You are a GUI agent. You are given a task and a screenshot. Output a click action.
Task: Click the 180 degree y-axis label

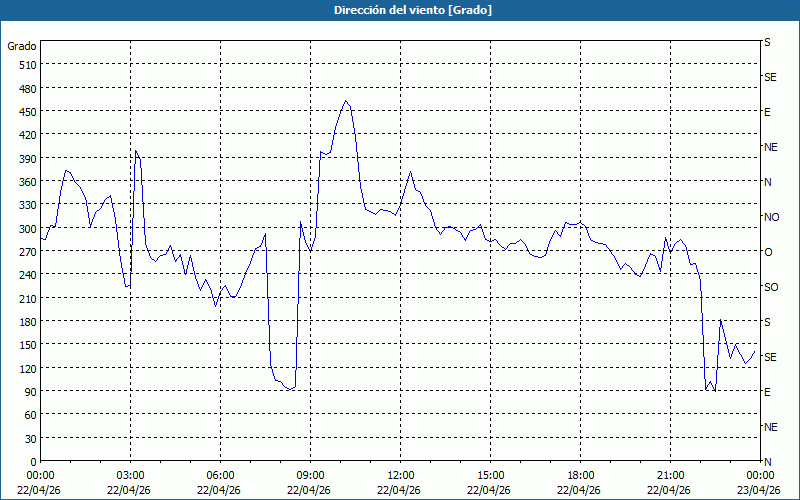[x=25, y=321]
